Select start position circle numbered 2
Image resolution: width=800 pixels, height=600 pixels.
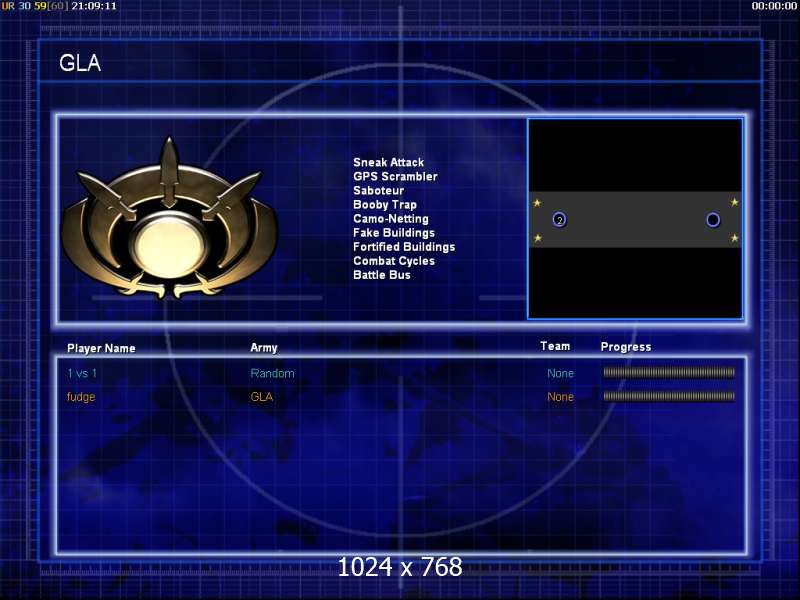[560, 220]
